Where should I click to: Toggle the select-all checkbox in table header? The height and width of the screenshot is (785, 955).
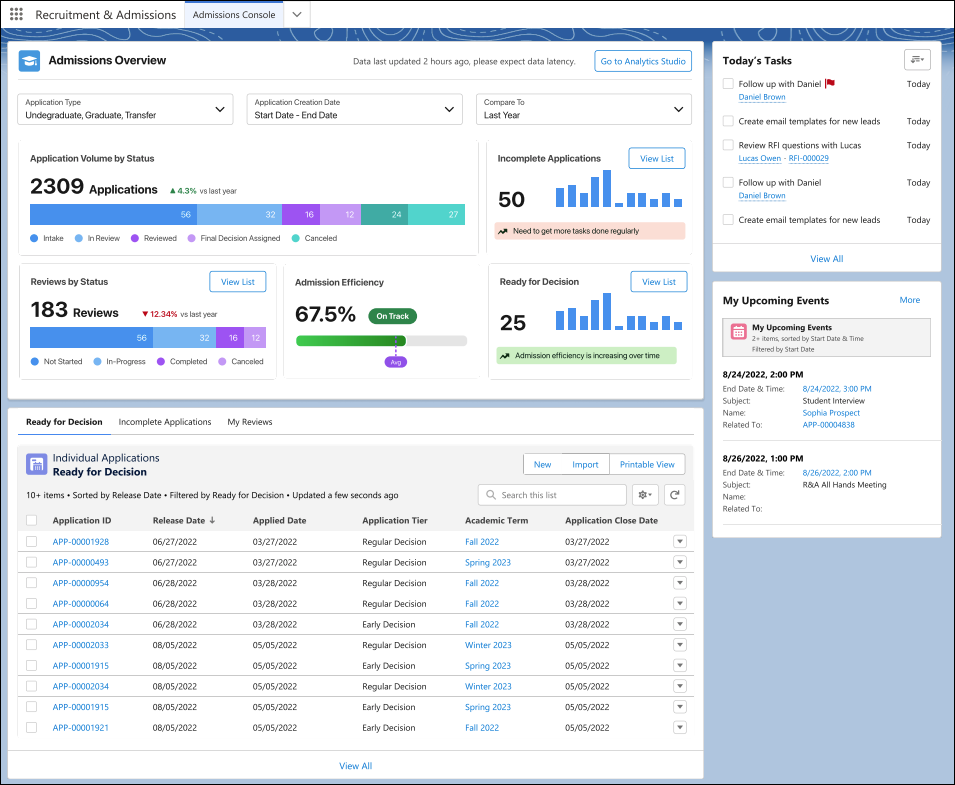pyautogui.click(x=32, y=520)
